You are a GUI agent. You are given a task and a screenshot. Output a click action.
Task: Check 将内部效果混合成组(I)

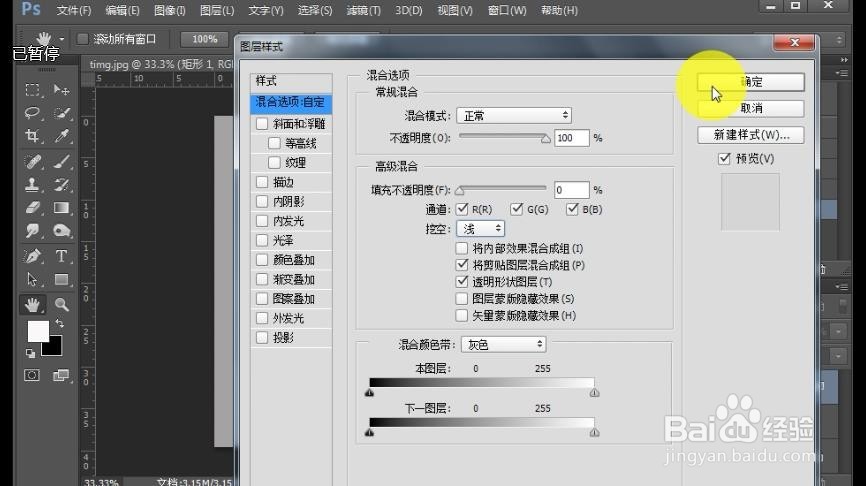(462, 248)
